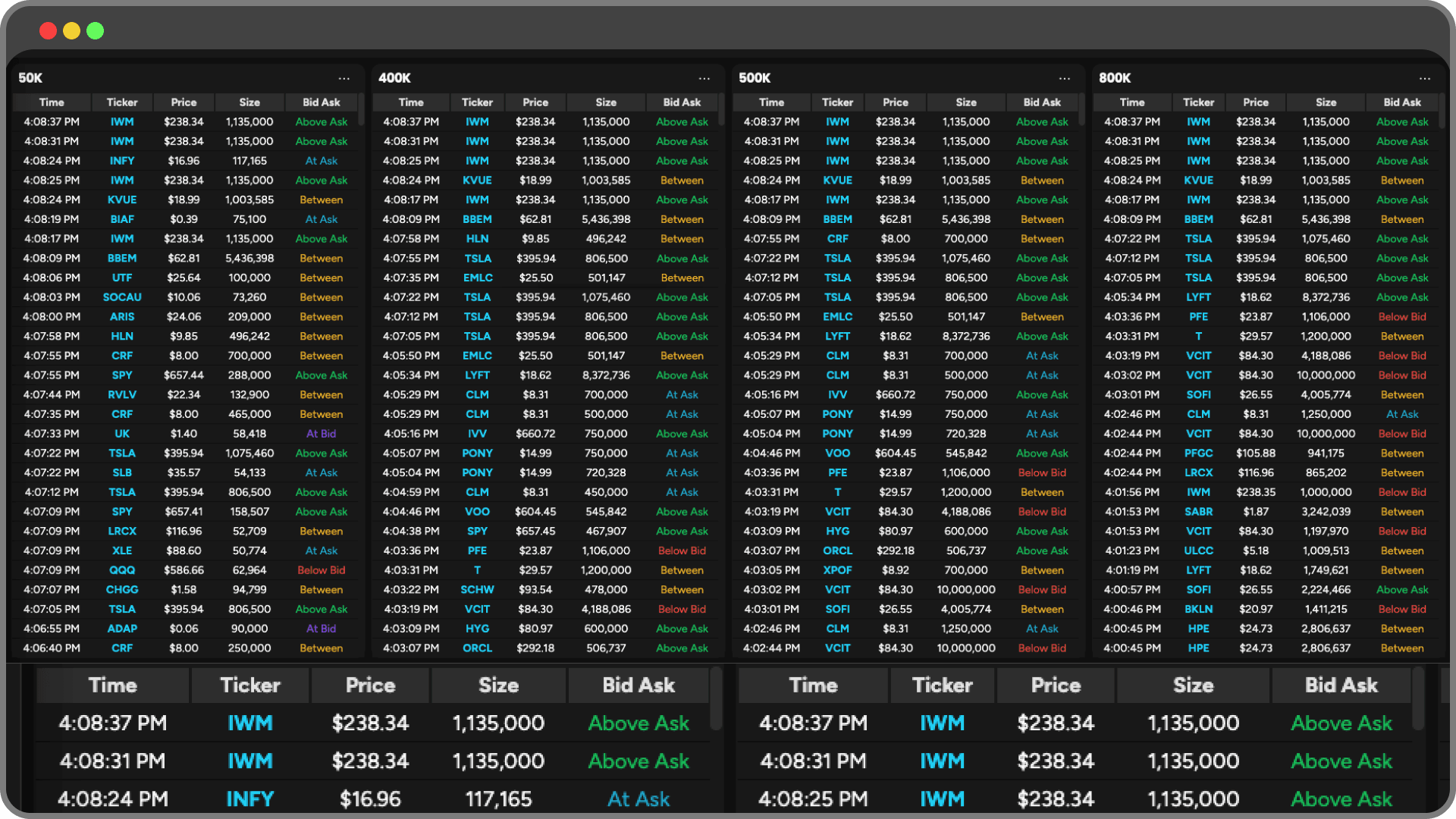Select ORCL ticker in 400K panel
The width and height of the screenshot is (1456, 819).
(477, 648)
